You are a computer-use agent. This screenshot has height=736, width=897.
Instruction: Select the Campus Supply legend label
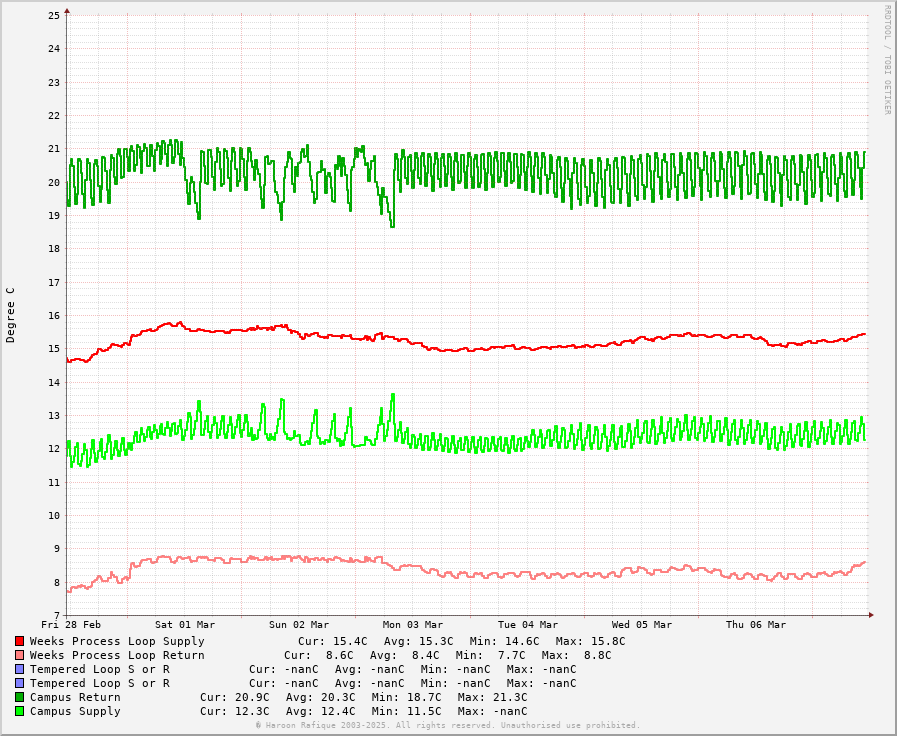pyautogui.click(x=75, y=711)
